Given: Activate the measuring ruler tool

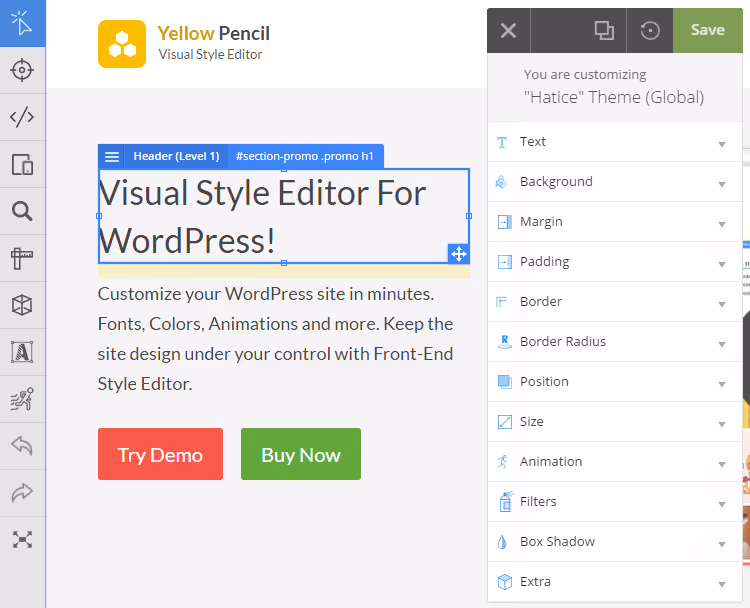Looking at the screenshot, I should 22,258.
